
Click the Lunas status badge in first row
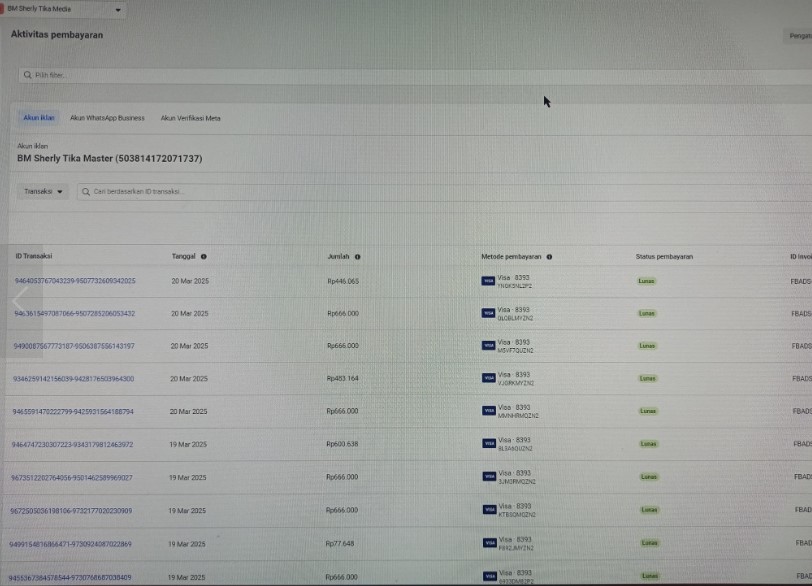(x=647, y=281)
